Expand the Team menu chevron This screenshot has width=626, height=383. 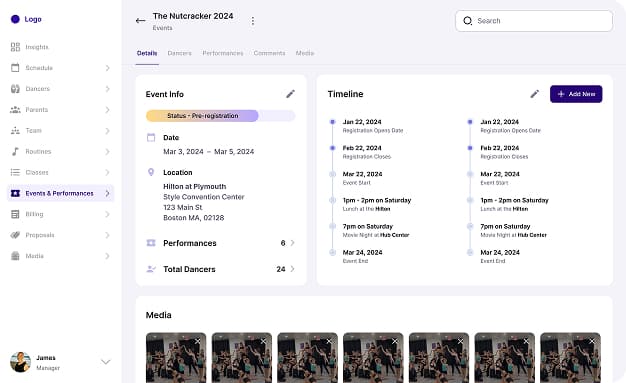(107, 131)
